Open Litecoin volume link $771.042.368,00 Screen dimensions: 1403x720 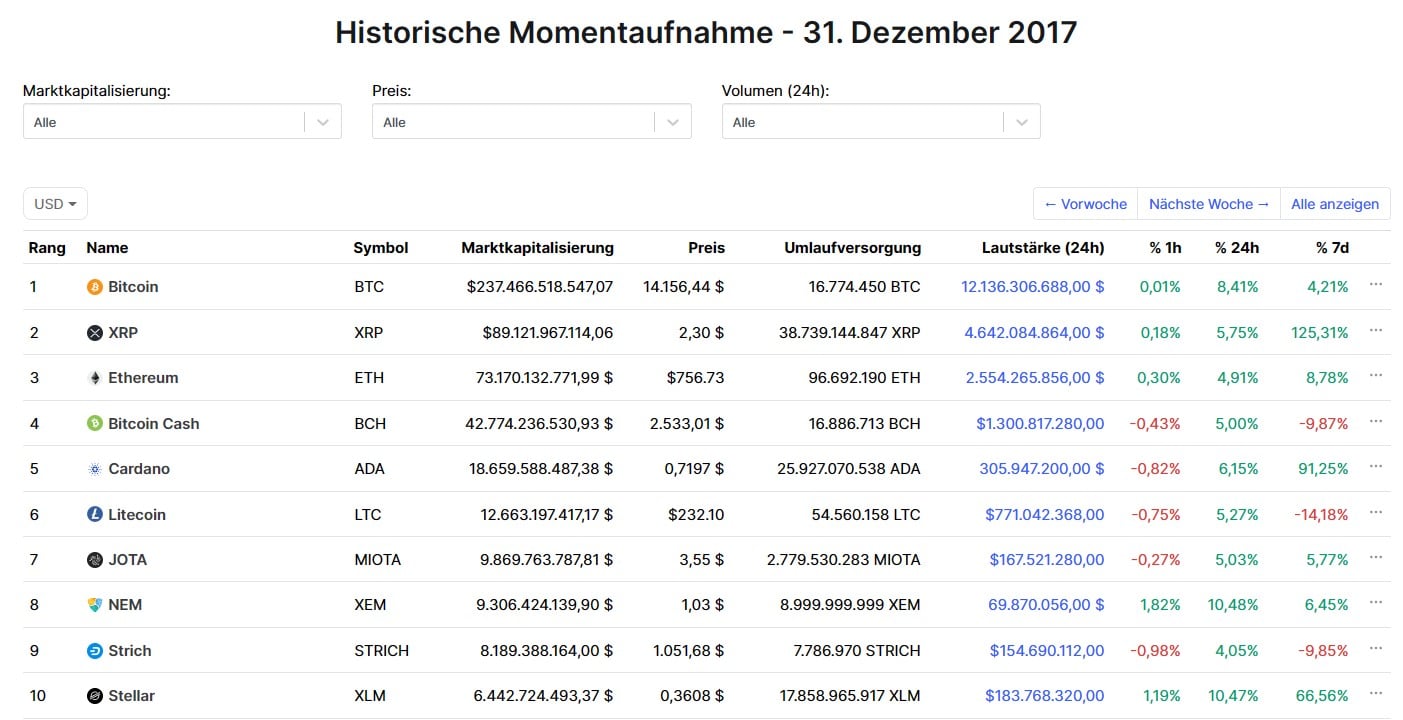(1045, 515)
